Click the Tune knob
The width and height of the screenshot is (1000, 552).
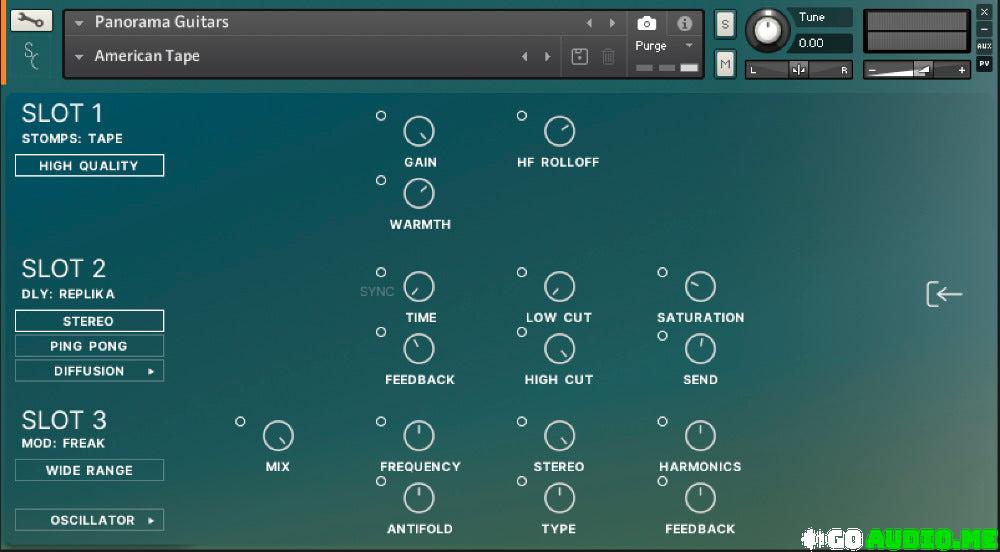[x=767, y=30]
